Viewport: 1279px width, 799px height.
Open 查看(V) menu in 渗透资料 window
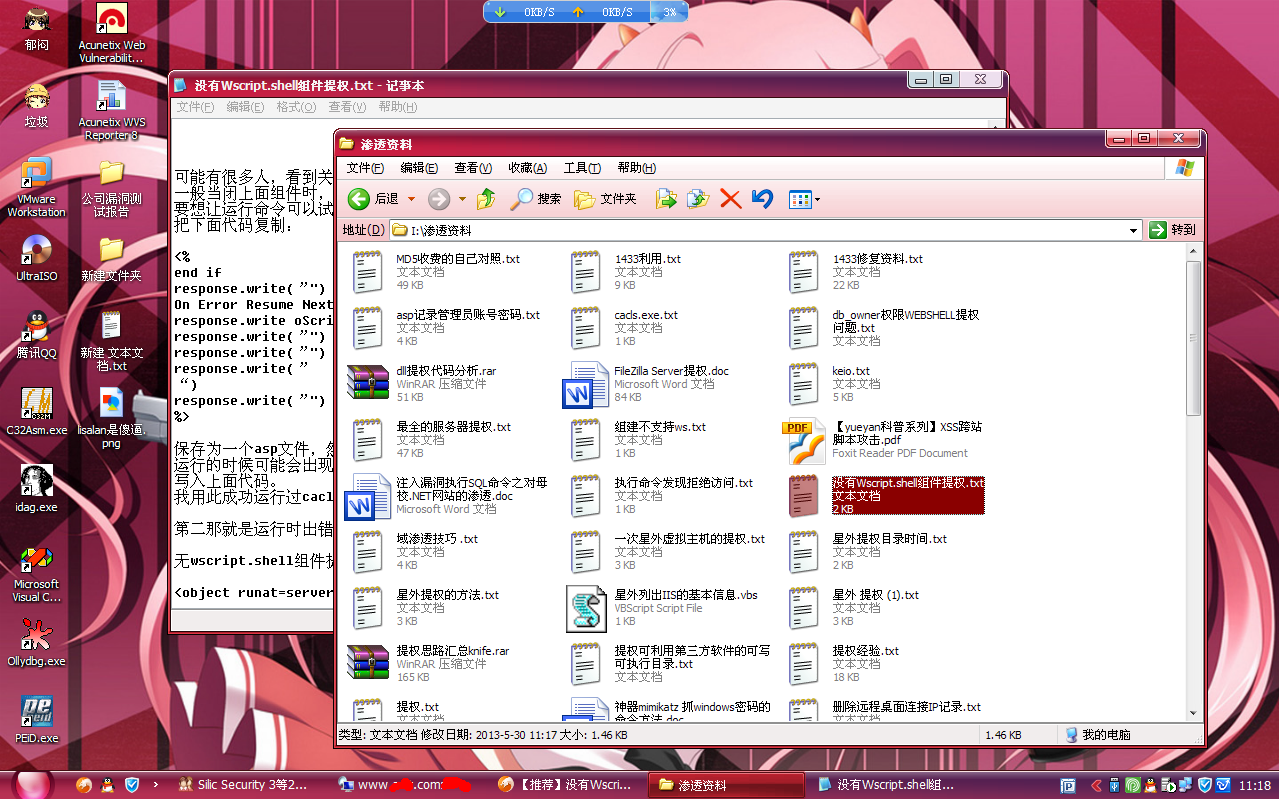(x=473, y=168)
